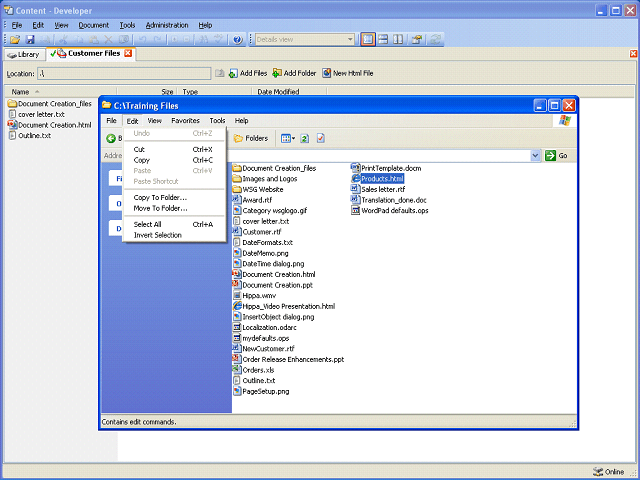Select the Images and Logos folder
This screenshot has width=640, height=480.
tap(265, 179)
